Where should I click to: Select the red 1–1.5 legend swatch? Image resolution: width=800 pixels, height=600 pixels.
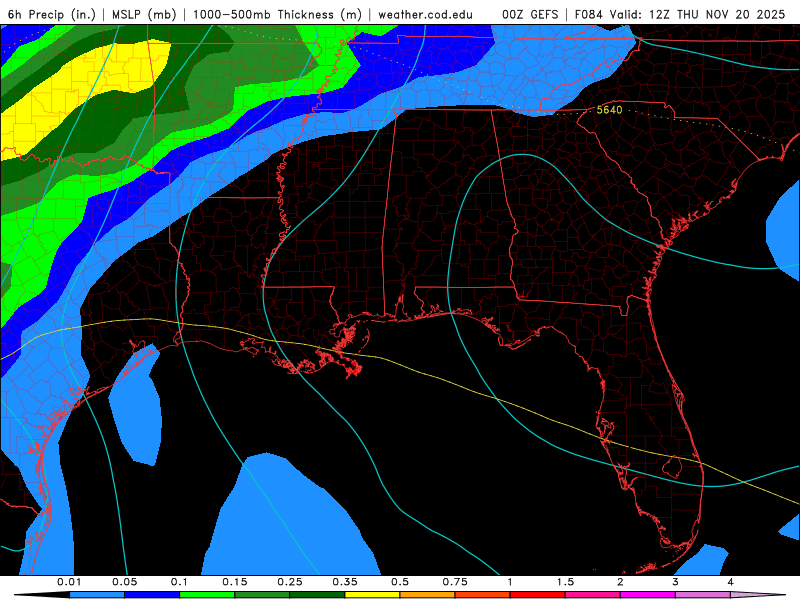pyautogui.click(x=538, y=595)
